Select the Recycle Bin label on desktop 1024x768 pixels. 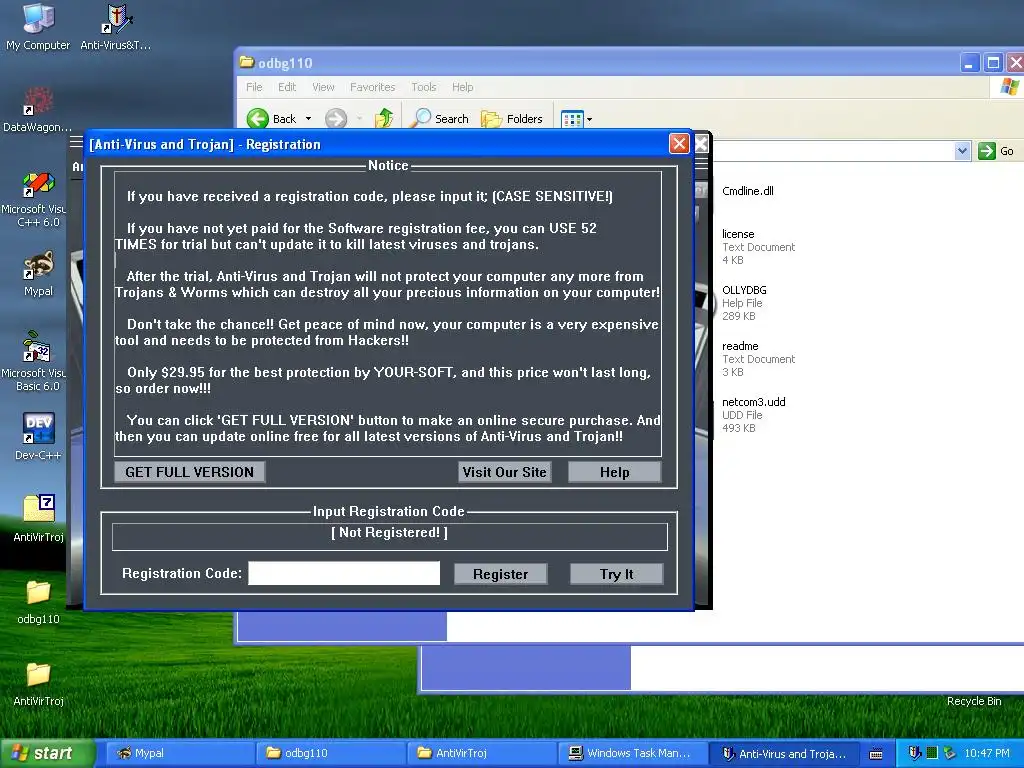pyautogui.click(x=974, y=701)
